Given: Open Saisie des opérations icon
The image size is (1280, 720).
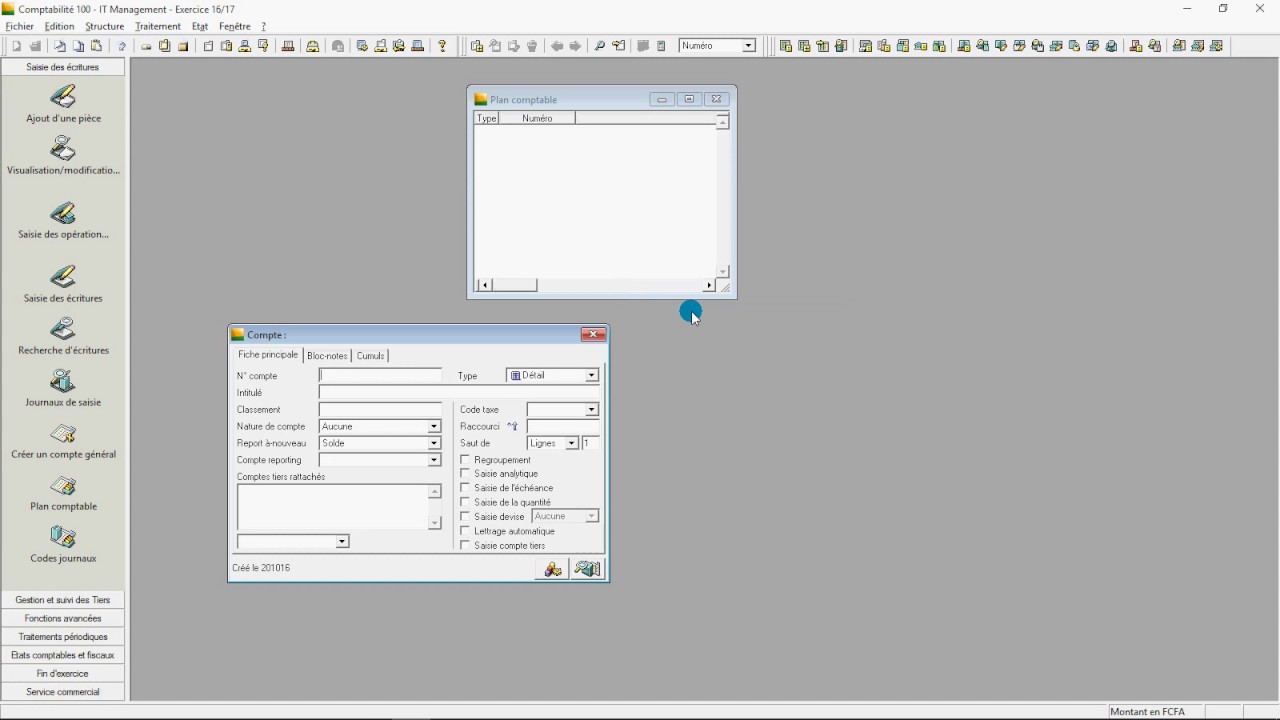Looking at the screenshot, I should (x=63, y=213).
